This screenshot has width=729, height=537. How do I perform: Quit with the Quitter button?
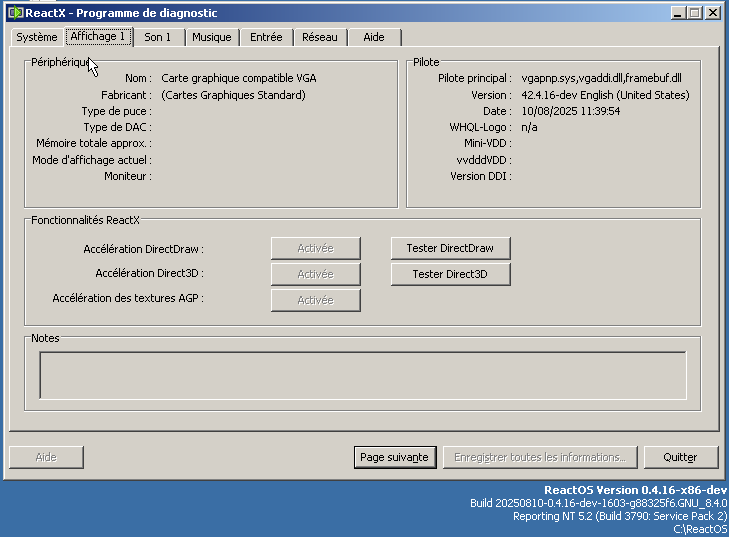(681, 457)
